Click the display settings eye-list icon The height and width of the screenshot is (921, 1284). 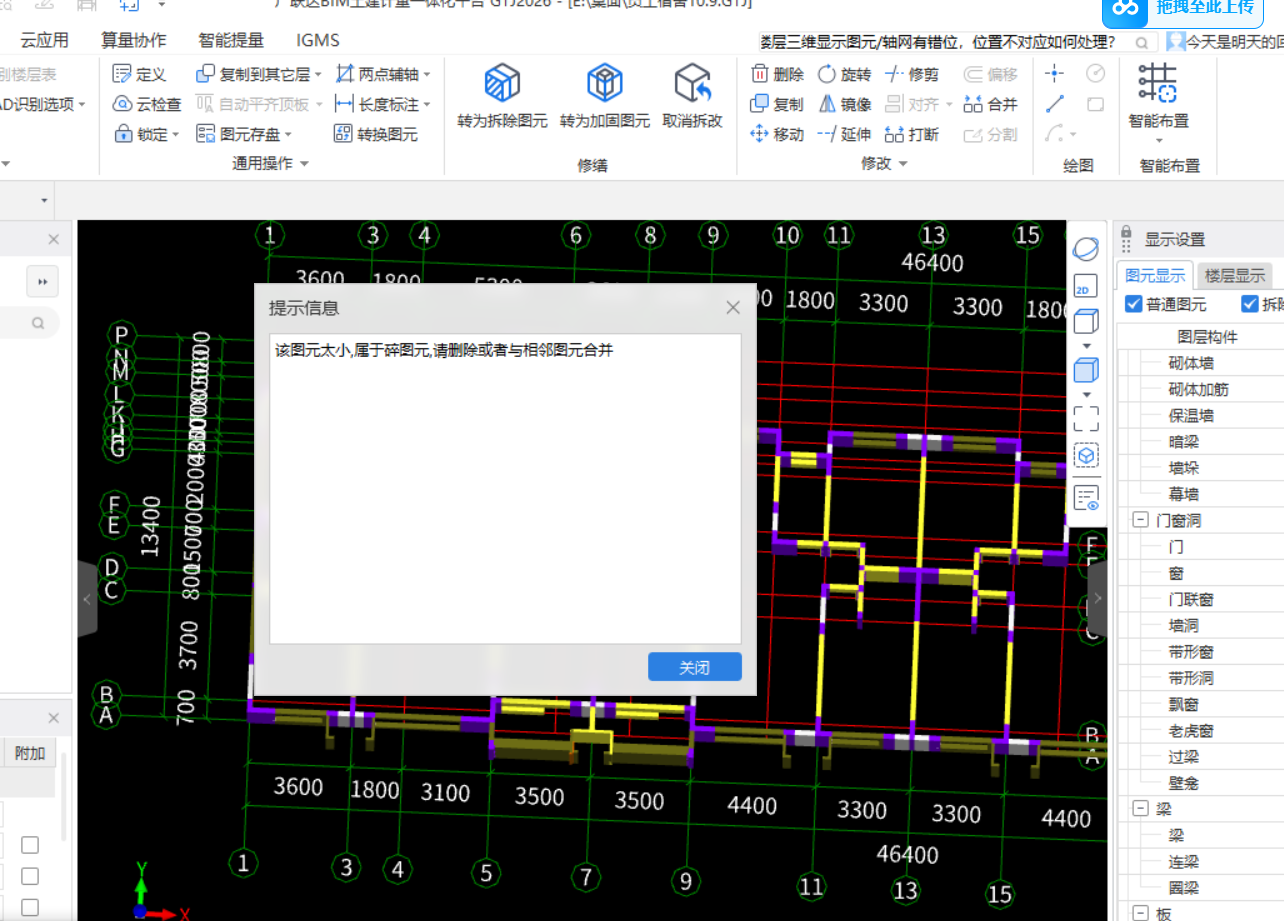point(1085,497)
